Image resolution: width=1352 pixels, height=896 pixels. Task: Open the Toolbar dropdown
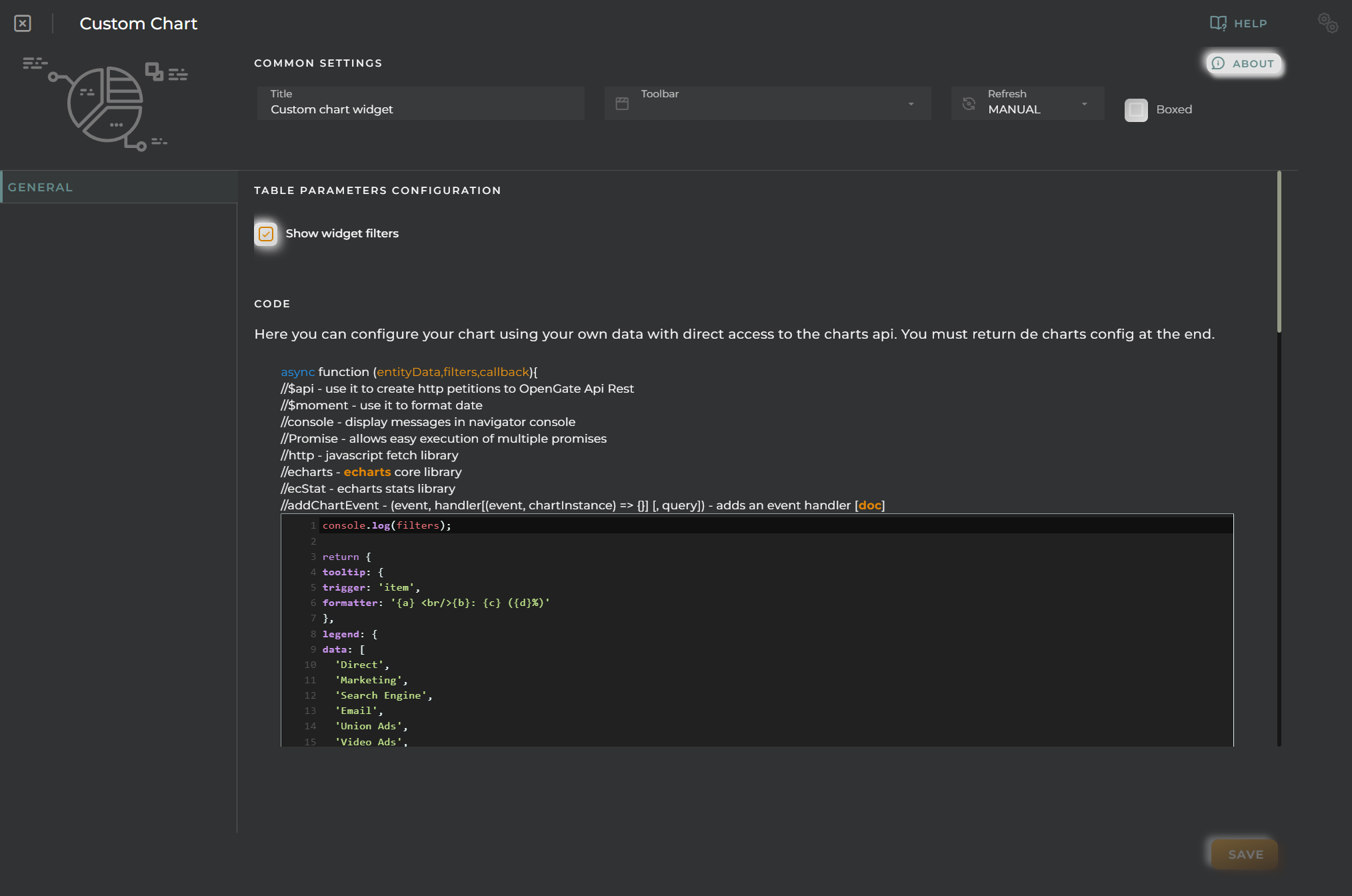[x=767, y=103]
